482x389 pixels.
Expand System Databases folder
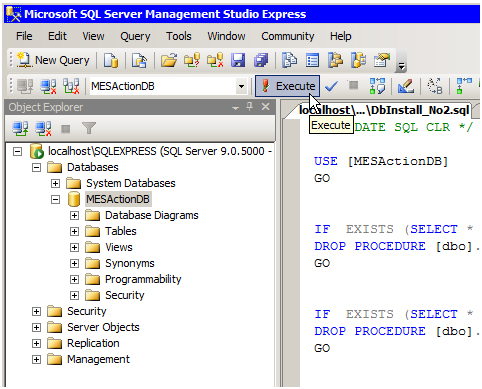pos(55,184)
